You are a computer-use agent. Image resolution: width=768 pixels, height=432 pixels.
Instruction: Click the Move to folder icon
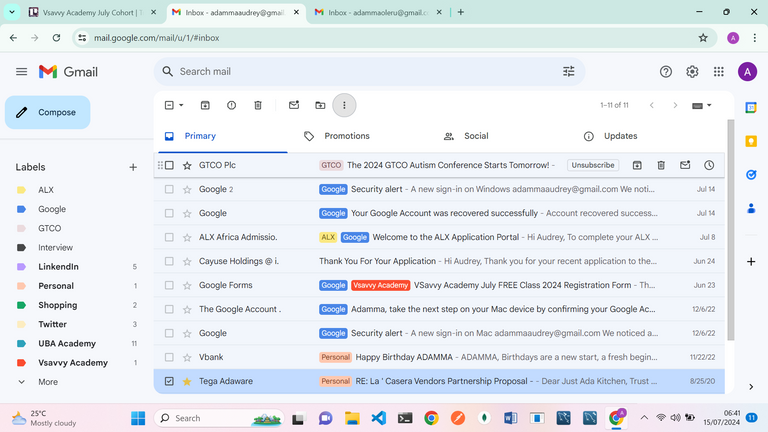pyautogui.click(x=320, y=105)
